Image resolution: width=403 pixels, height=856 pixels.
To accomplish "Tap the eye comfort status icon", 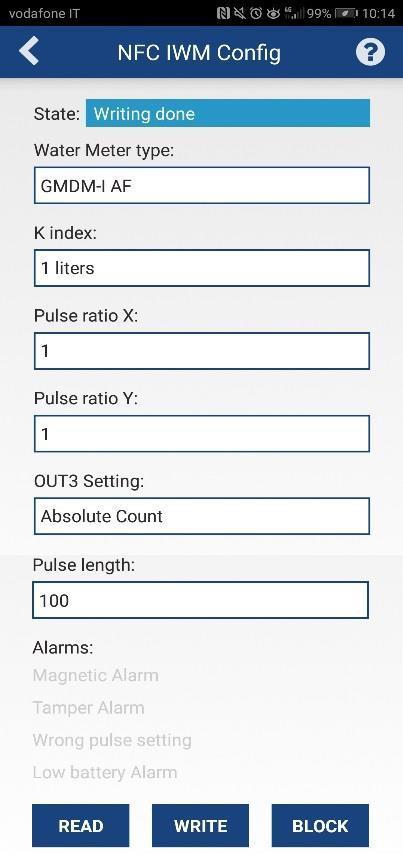I will [273, 14].
